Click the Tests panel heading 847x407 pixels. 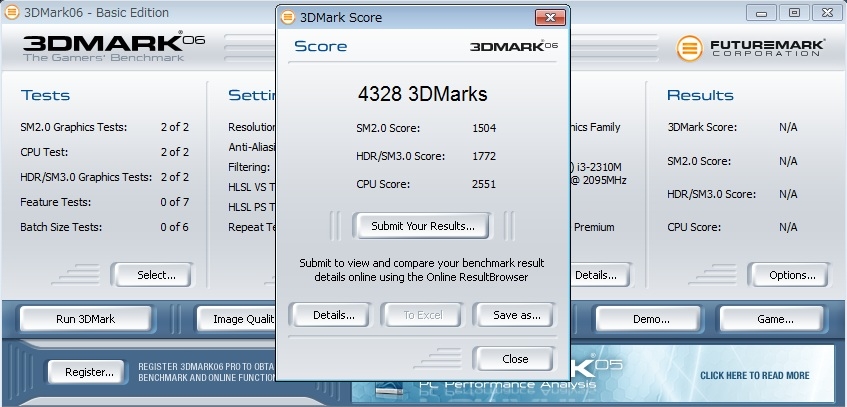[45, 95]
